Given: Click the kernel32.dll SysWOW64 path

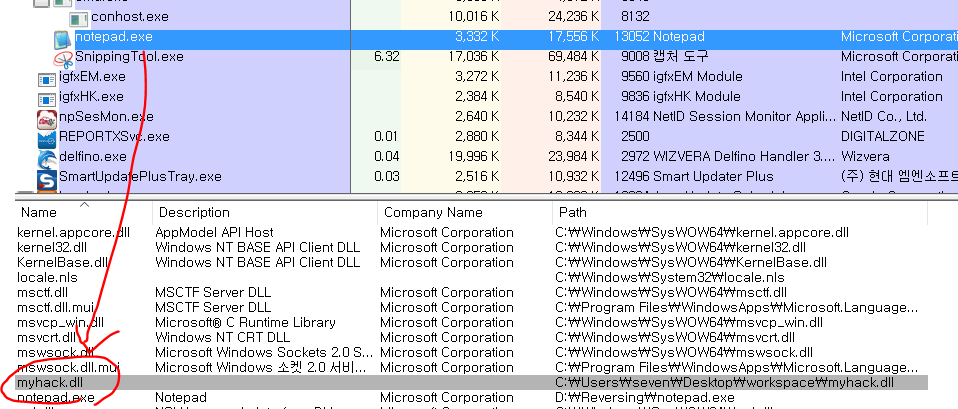Looking at the screenshot, I should pyautogui.click(x=680, y=248).
